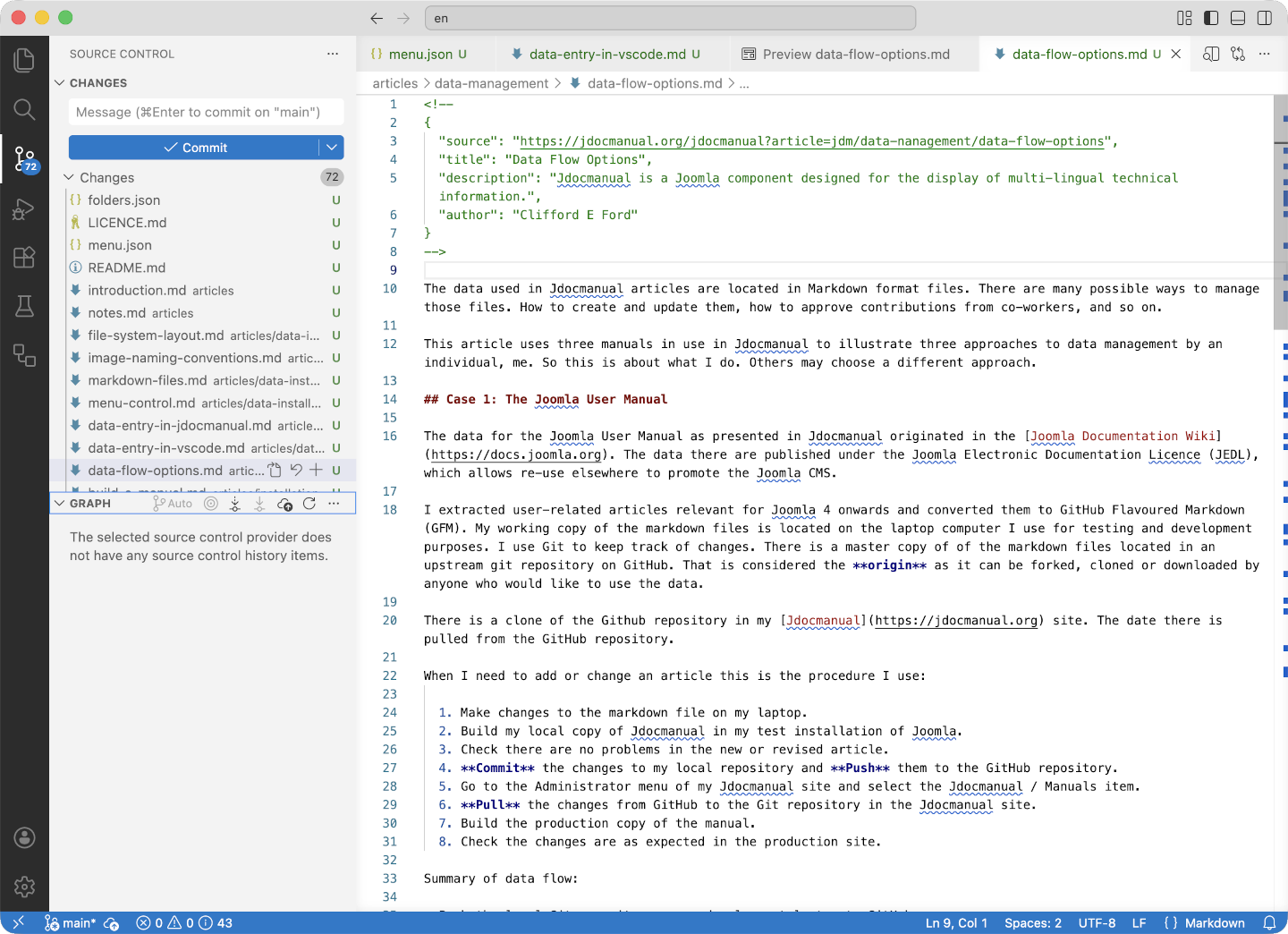Image resolution: width=1288 pixels, height=934 pixels.
Task: Focus the commit message input
Action: 206,112
